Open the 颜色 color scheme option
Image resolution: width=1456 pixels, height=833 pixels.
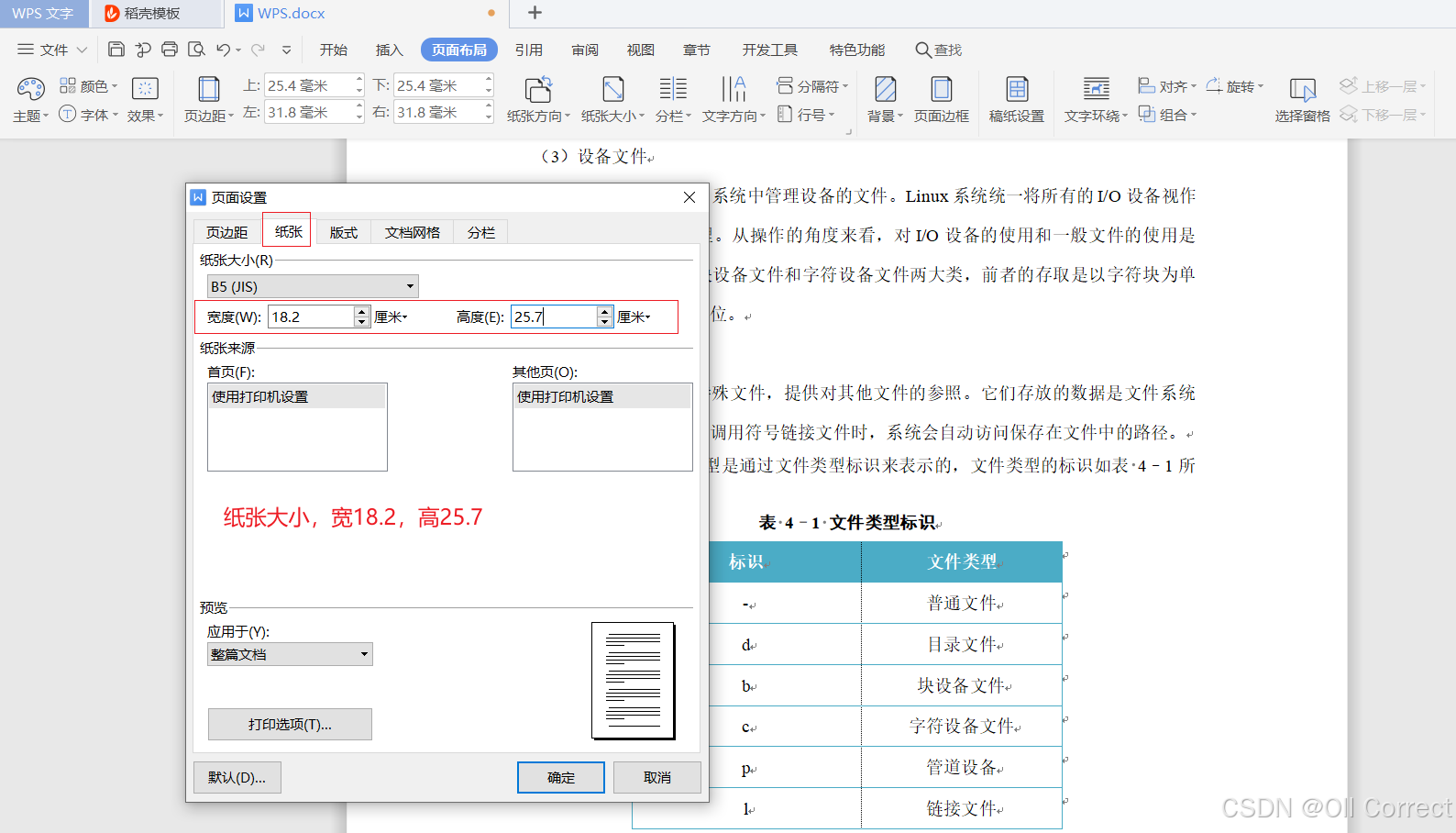[89, 86]
